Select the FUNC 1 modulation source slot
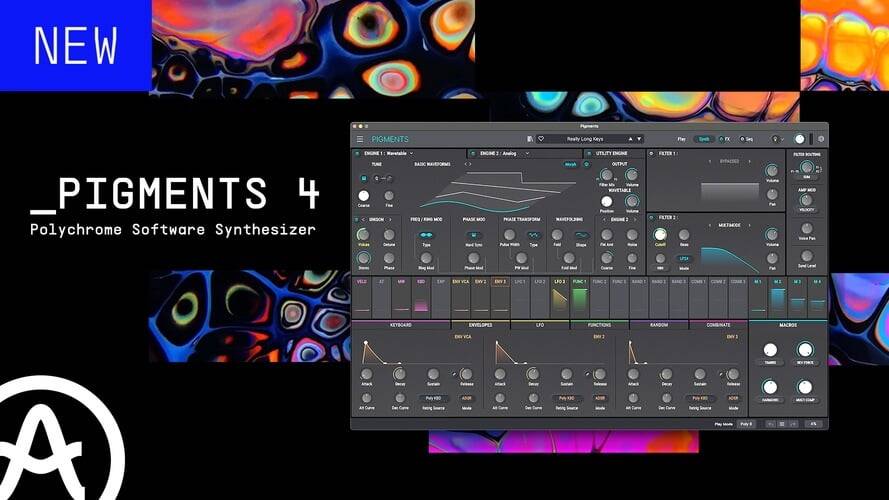The image size is (889, 500). coord(579,297)
